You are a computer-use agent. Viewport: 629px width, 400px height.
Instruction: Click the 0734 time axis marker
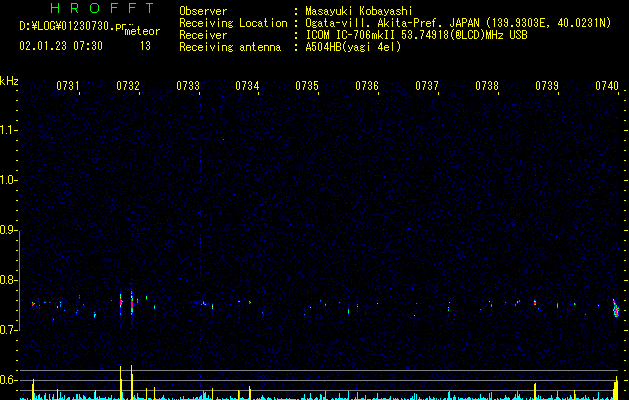coord(247,86)
